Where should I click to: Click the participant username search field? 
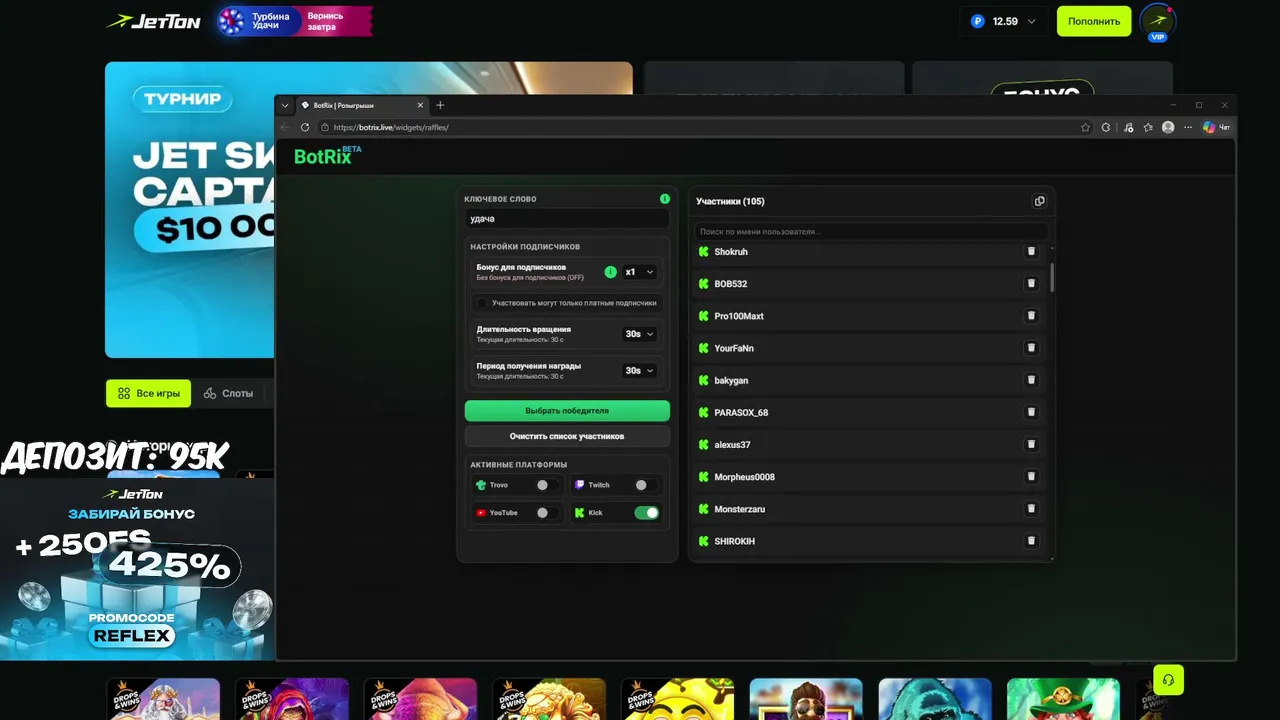tap(871, 231)
